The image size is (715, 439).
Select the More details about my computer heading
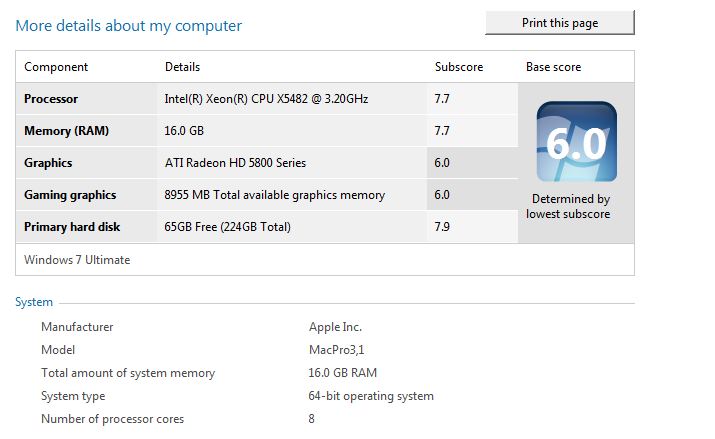click(x=129, y=26)
